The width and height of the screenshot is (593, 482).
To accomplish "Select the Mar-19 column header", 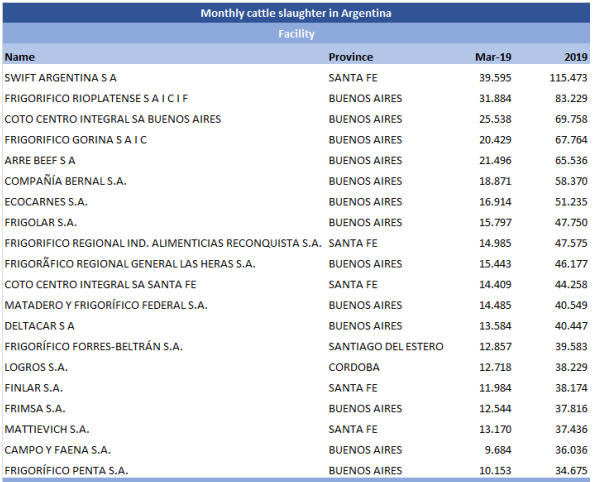I will pyautogui.click(x=493, y=57).
